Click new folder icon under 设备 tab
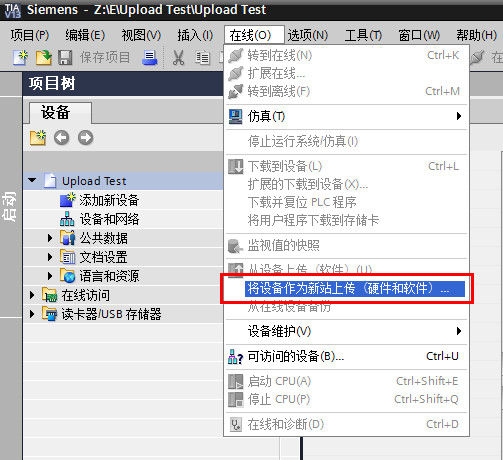Image resolution: width=503 pixels, height=460 pixels. [38, 137]
